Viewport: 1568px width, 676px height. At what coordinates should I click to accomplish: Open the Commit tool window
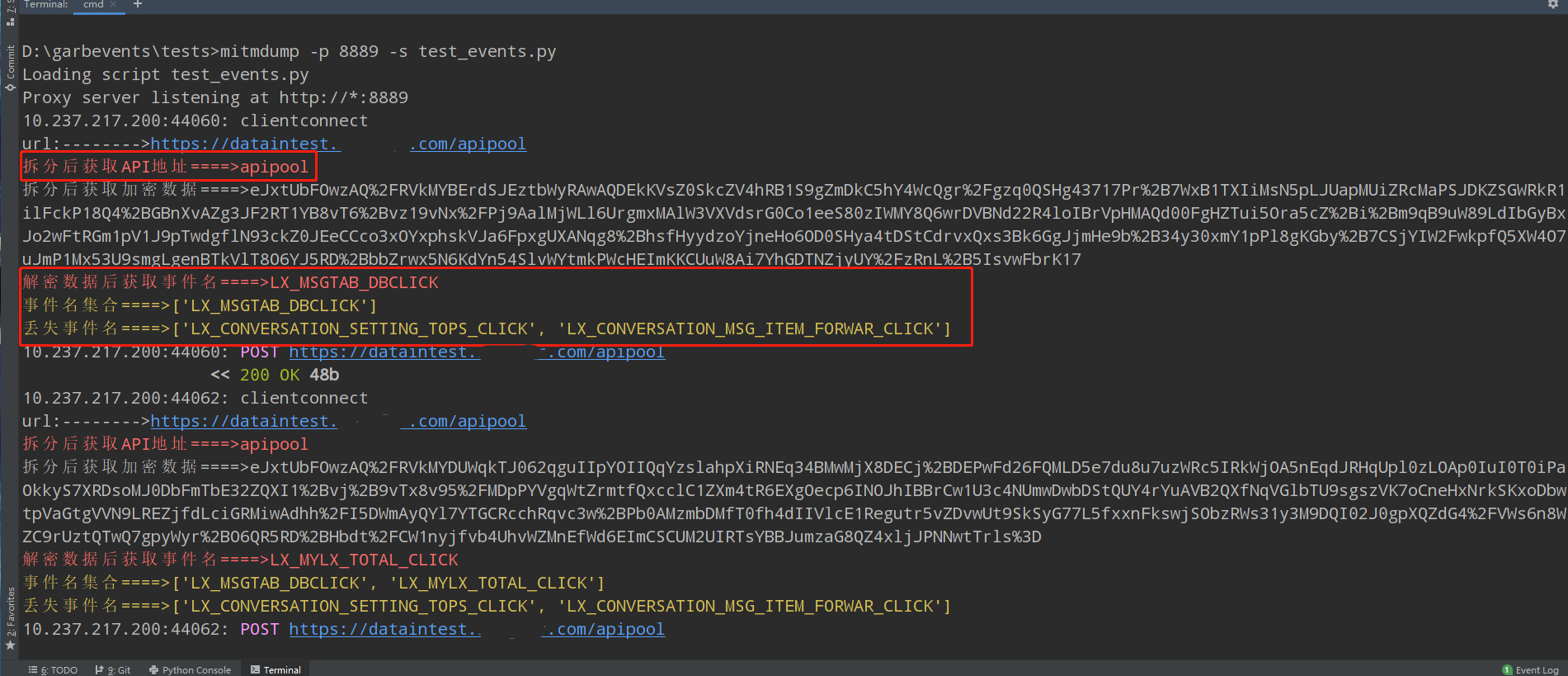(x=10, y=68)
